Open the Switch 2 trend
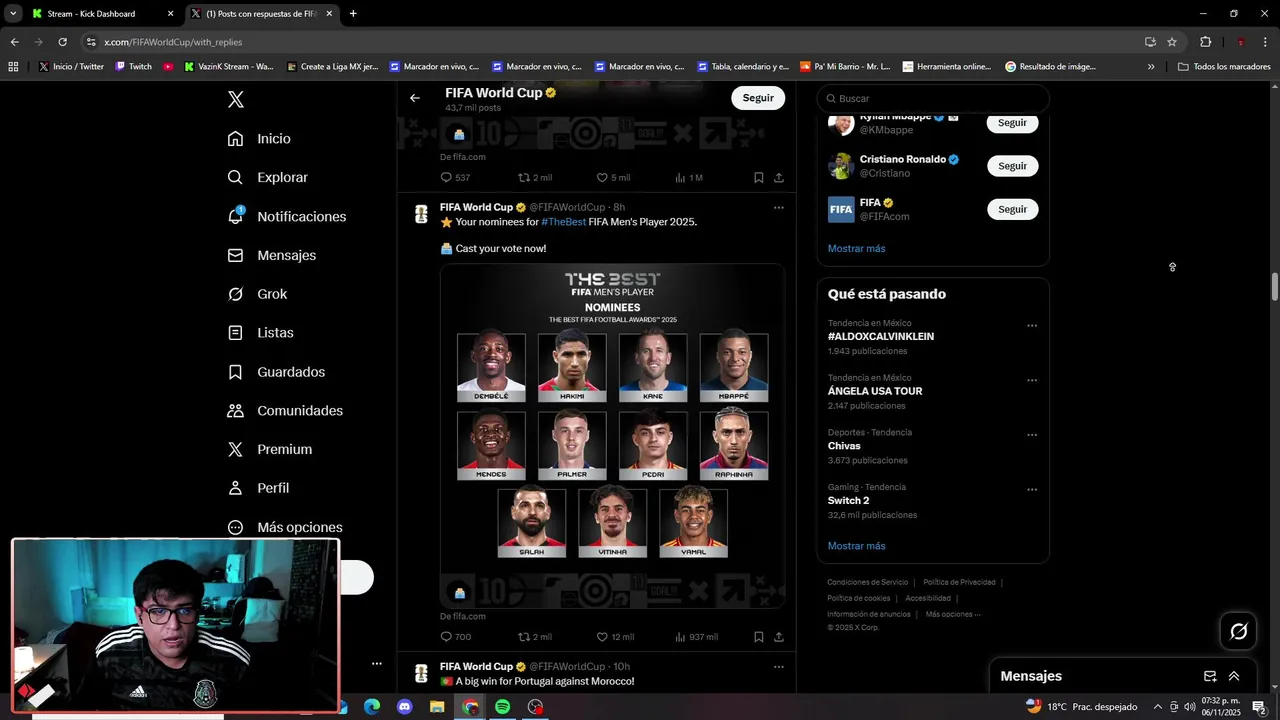1280x720 pixels. click(848, 500)
